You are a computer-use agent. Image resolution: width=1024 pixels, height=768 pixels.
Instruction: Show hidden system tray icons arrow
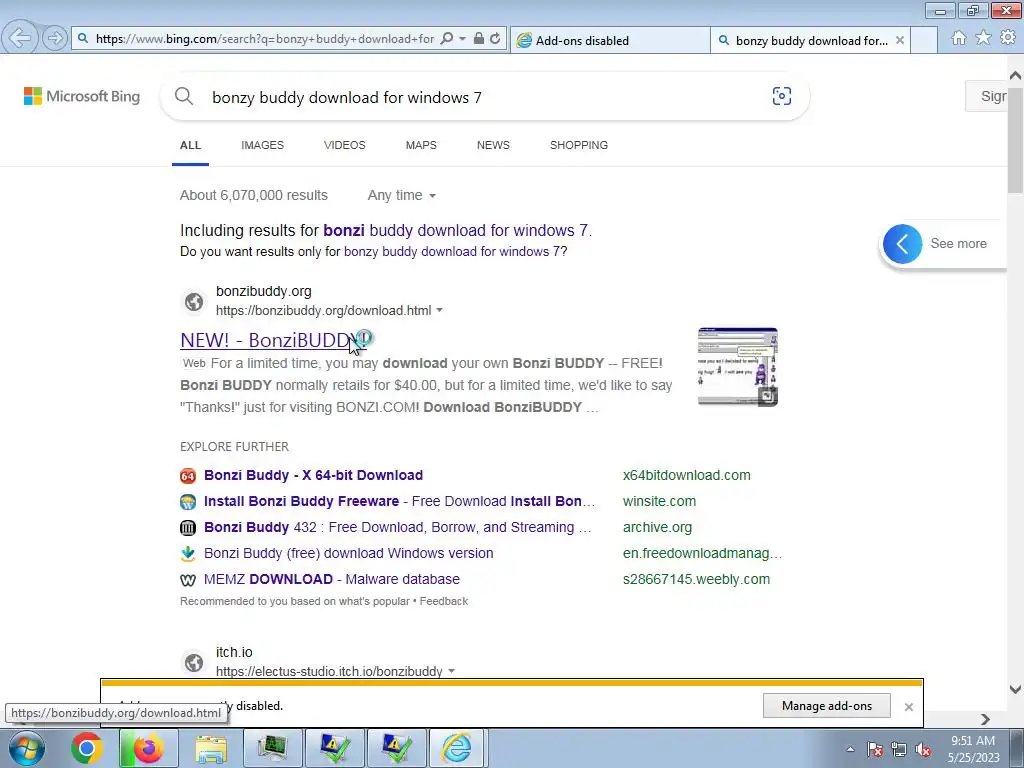click(850, 749)
